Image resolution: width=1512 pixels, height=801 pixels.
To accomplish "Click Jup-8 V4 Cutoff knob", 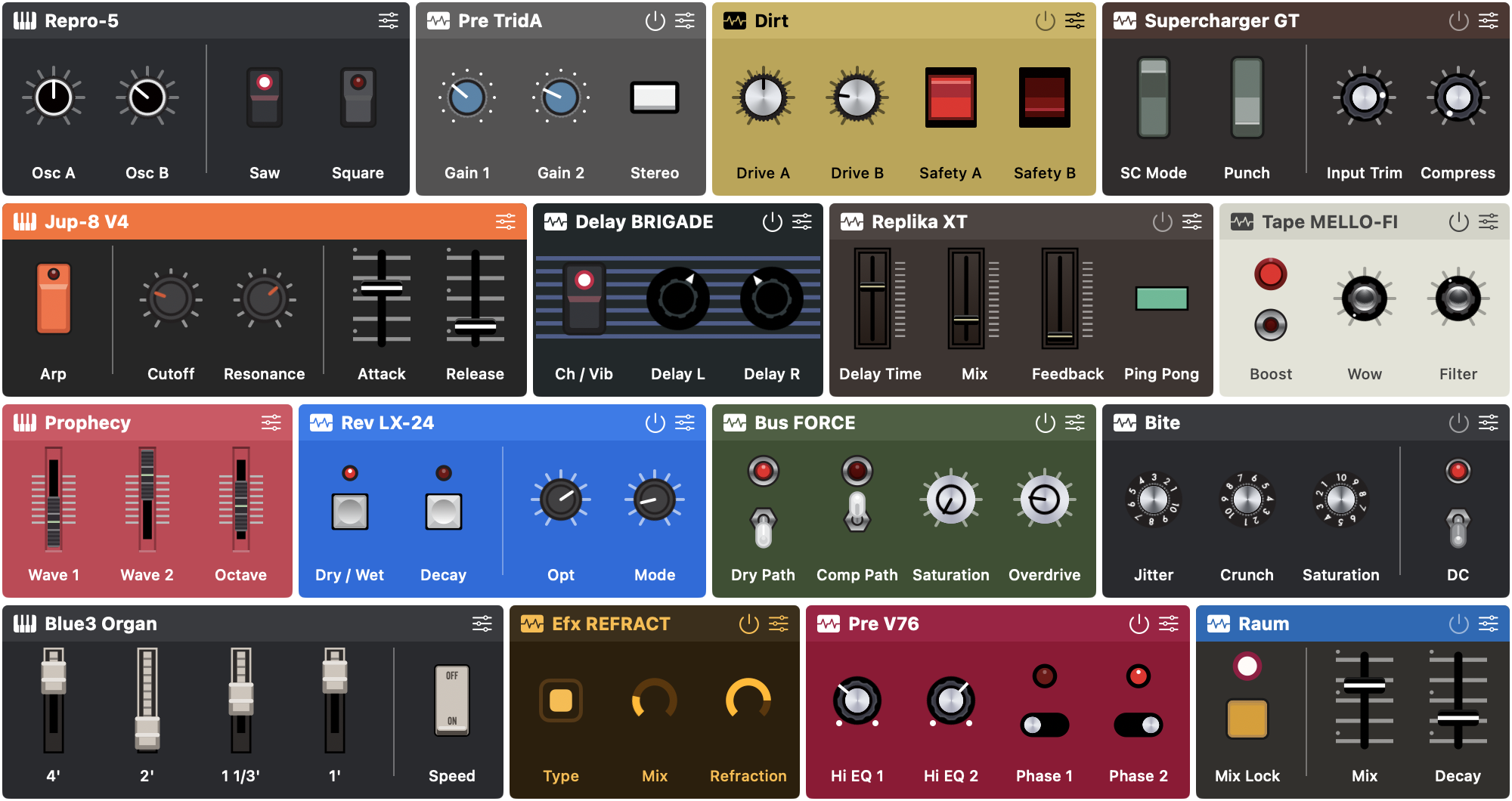I will 171,298.
